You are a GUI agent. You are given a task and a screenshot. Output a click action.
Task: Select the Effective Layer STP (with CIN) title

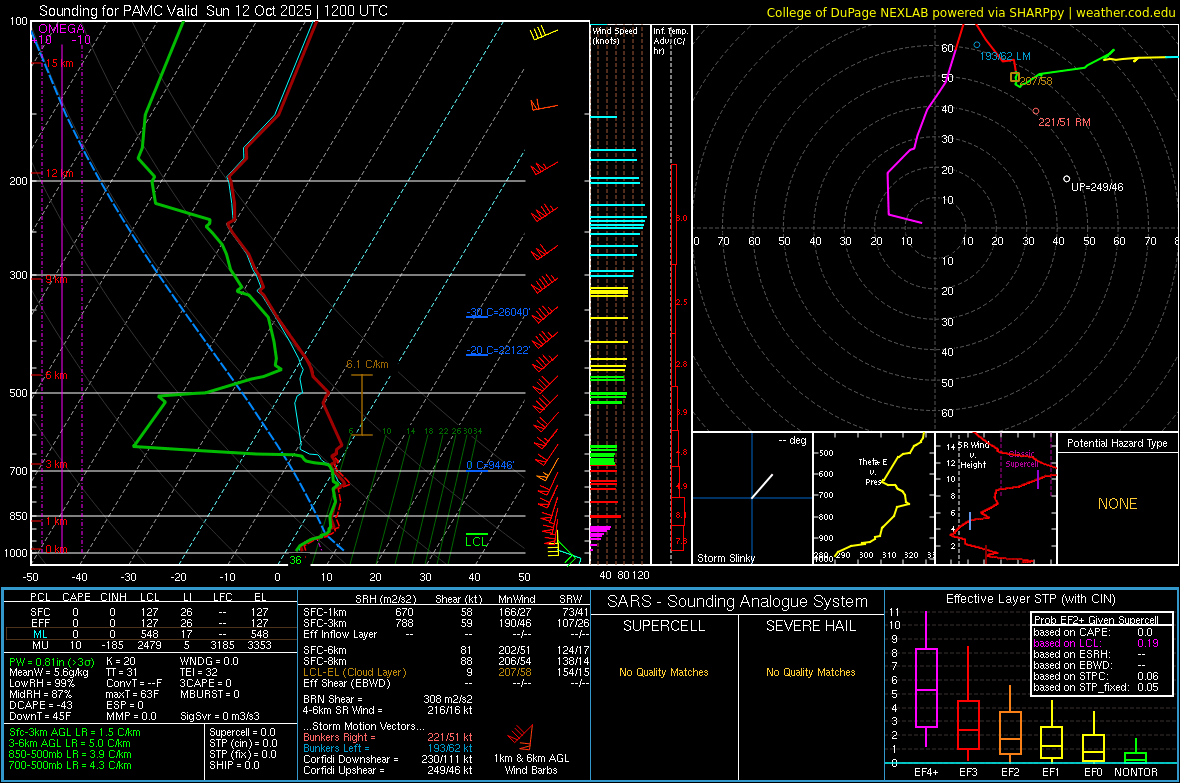click(x=1030, y=599)
